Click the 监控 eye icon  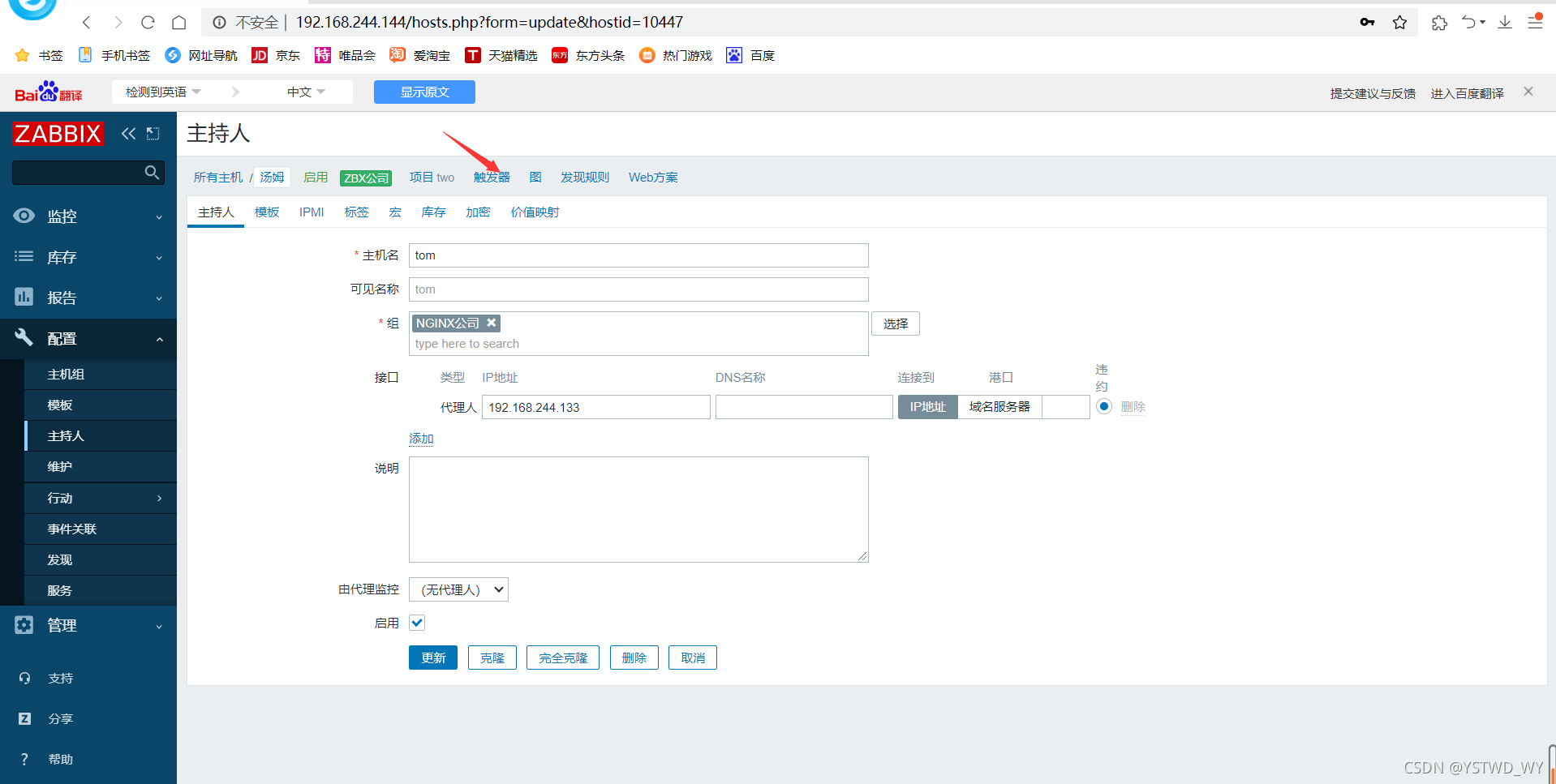24,216
